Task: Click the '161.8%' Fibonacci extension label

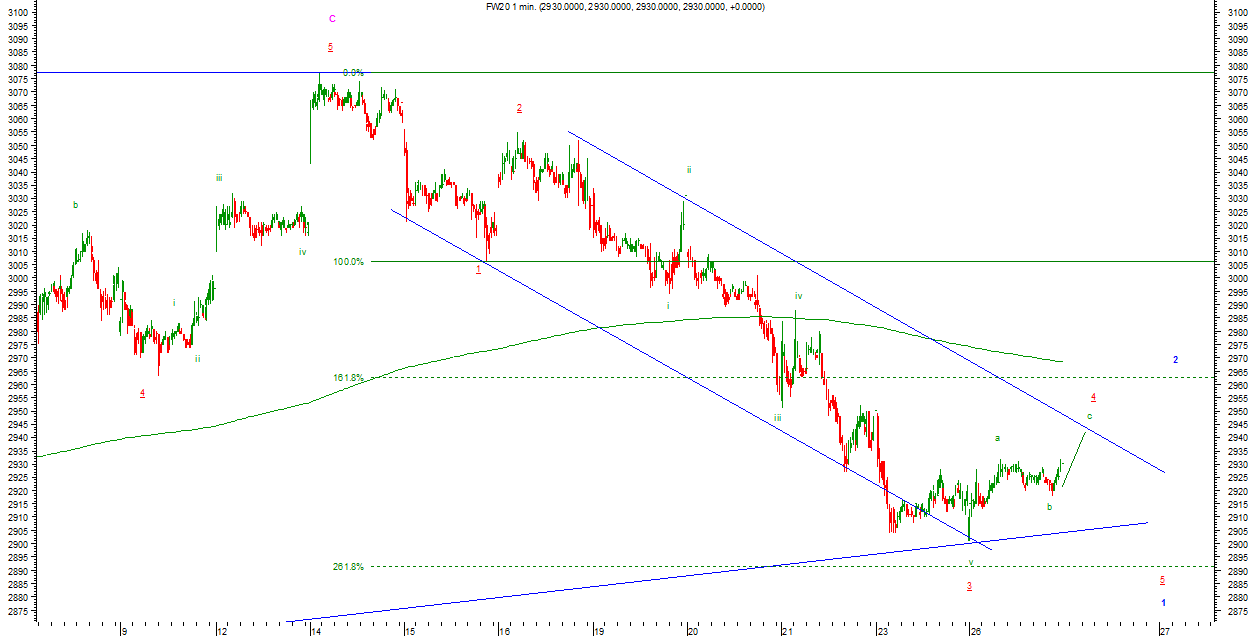Action: pyautogui.click(x=349, y=377)
